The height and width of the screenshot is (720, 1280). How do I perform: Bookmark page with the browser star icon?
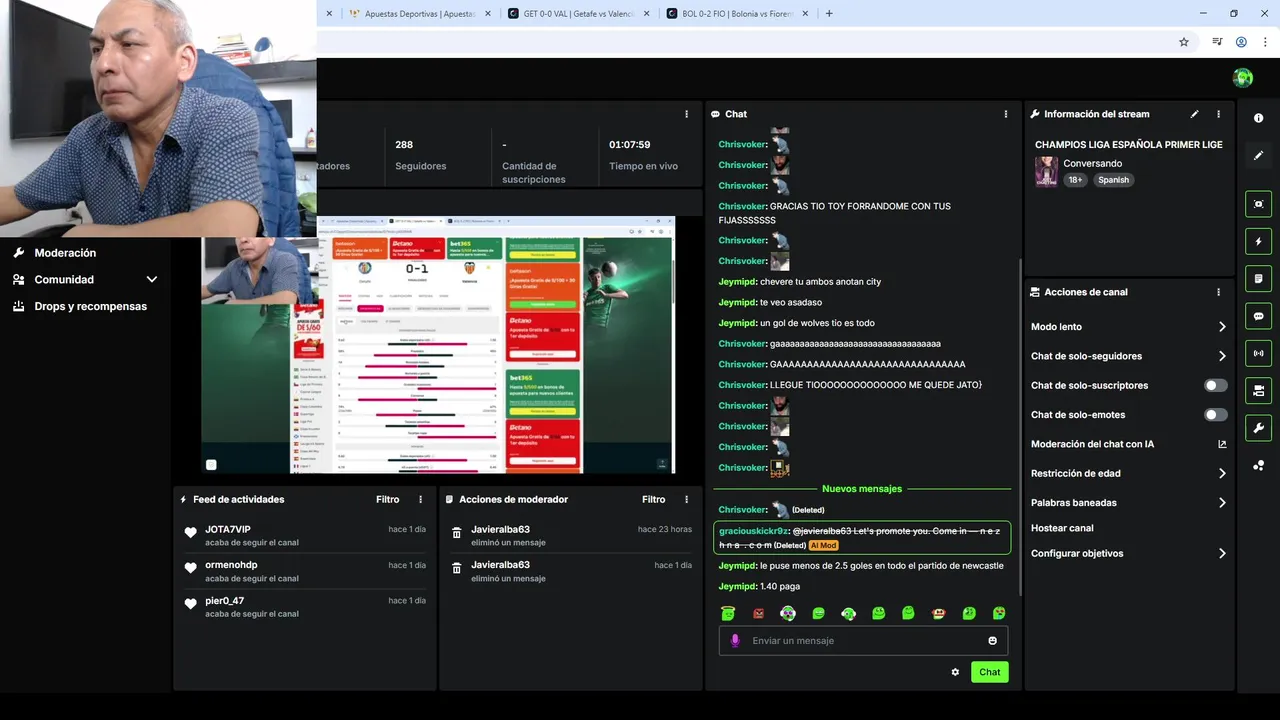click(x=1184, y=42)
